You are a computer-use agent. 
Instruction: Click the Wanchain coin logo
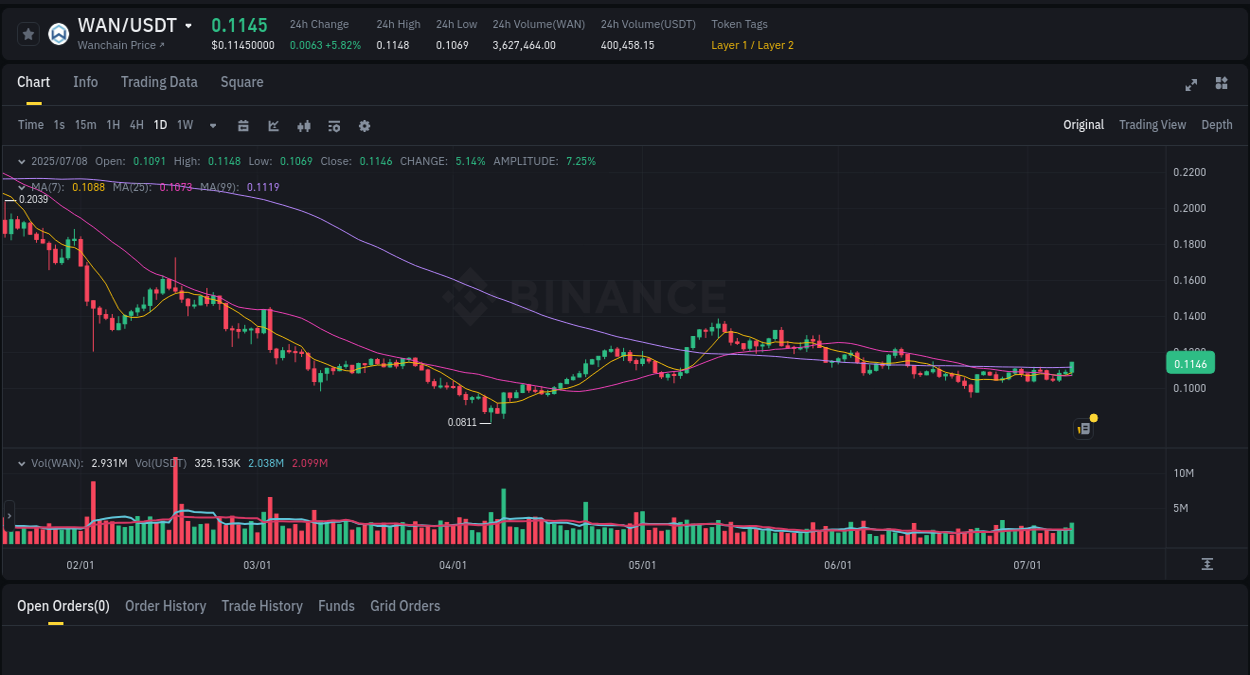pos(58,33)
